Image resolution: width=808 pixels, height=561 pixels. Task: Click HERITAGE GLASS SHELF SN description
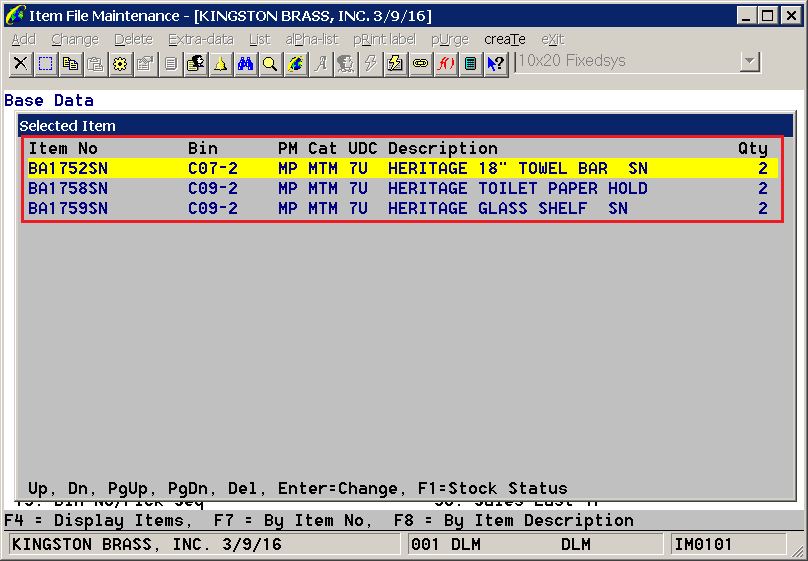click(508, 209)
